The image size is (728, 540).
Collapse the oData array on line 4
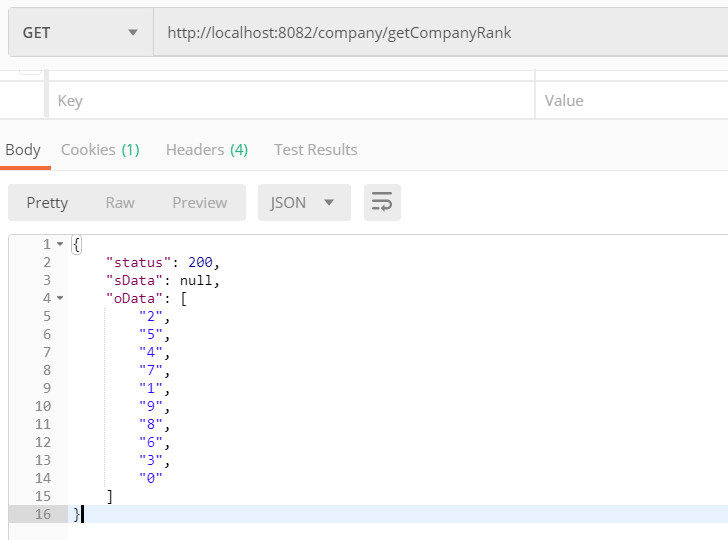(60, 298)
